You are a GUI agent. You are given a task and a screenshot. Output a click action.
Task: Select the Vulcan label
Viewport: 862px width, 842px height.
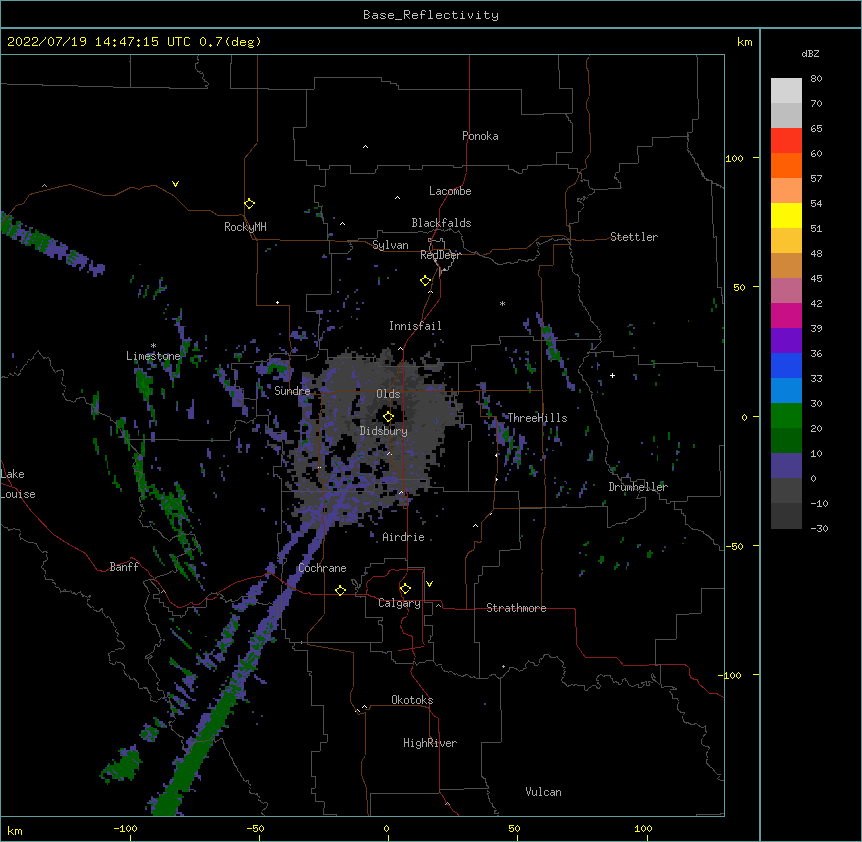[543, 792]
